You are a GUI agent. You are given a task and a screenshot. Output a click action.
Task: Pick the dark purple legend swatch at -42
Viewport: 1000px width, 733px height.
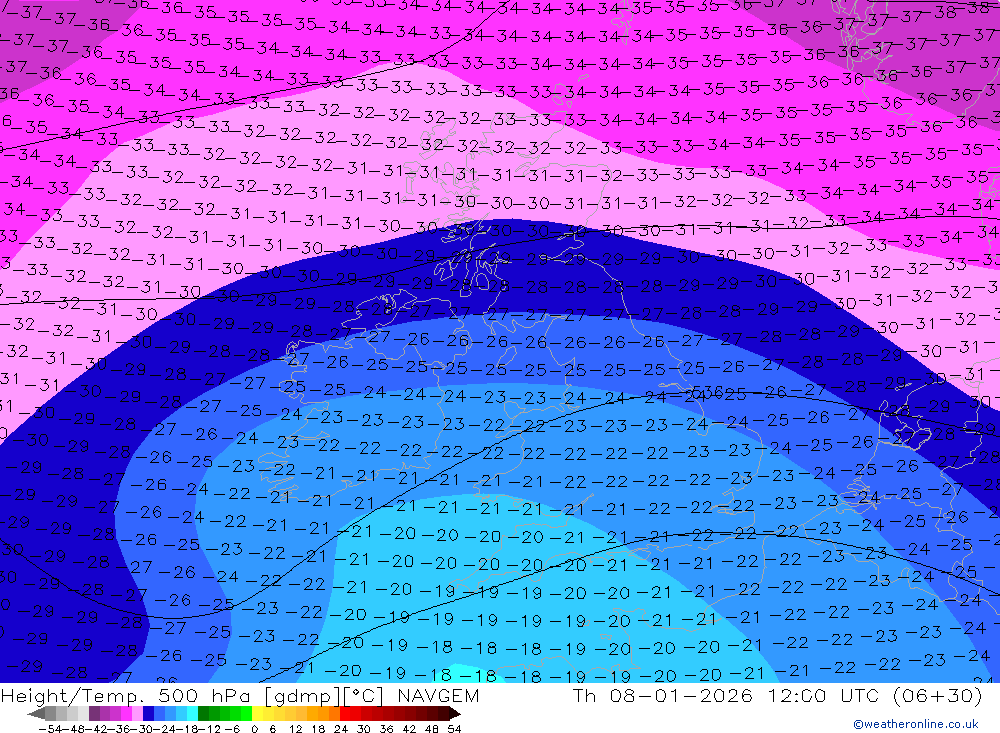pyautogui.click(x=94, y=713)
